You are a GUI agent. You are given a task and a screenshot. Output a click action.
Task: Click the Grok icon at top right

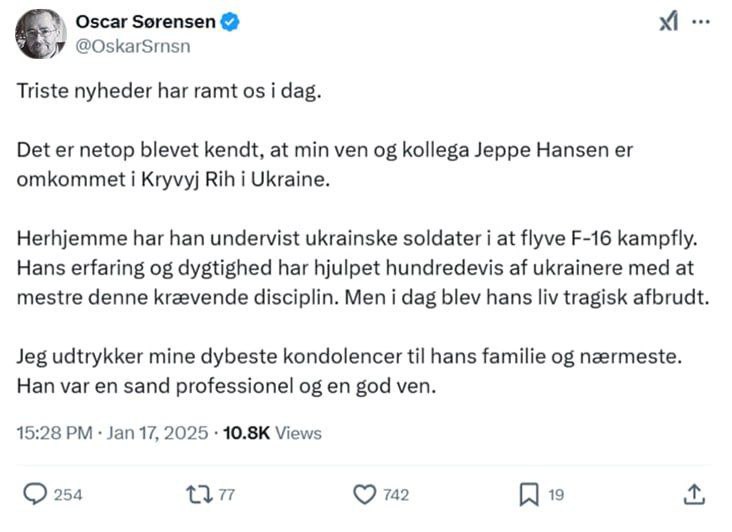click(x=669, y=23)
